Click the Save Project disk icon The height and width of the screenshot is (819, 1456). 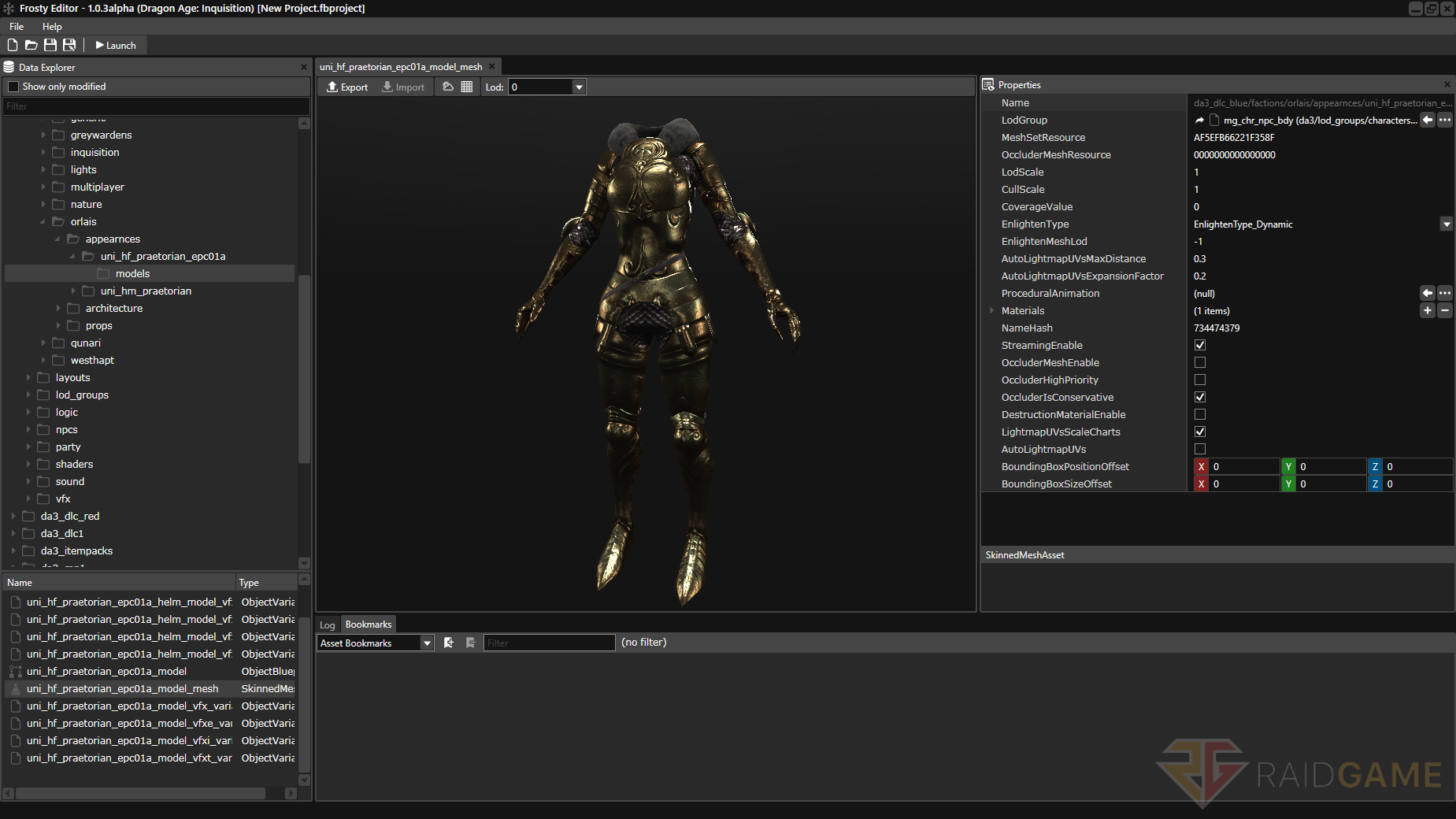50,45
